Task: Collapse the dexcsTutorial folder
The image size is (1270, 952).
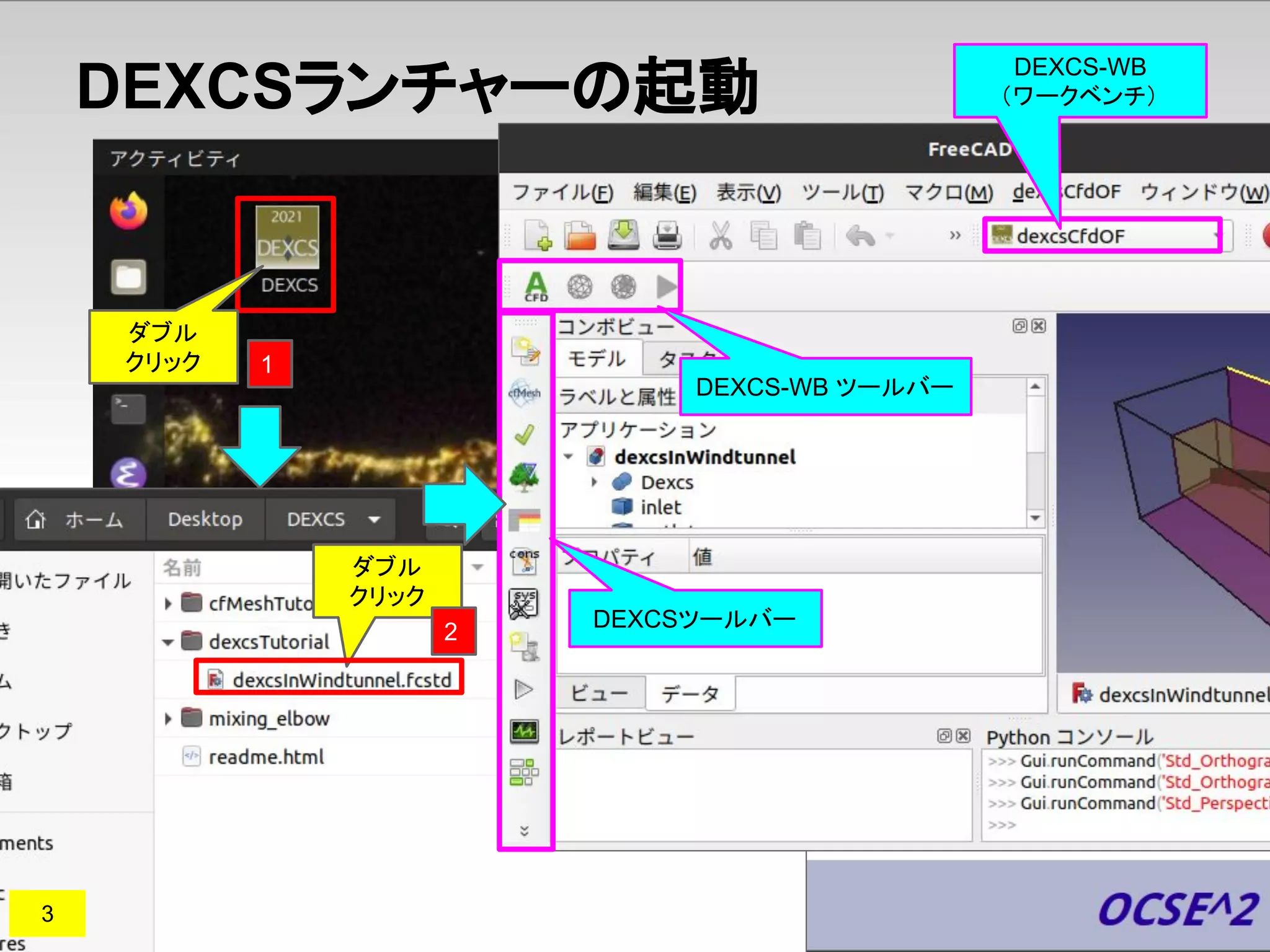Action: pyautogui.click(x=167, y=642)
